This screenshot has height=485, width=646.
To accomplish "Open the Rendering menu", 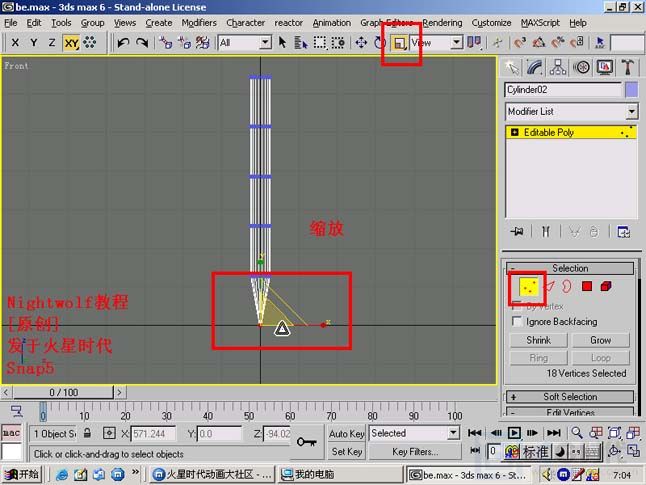I will click(x=442, y=23).
